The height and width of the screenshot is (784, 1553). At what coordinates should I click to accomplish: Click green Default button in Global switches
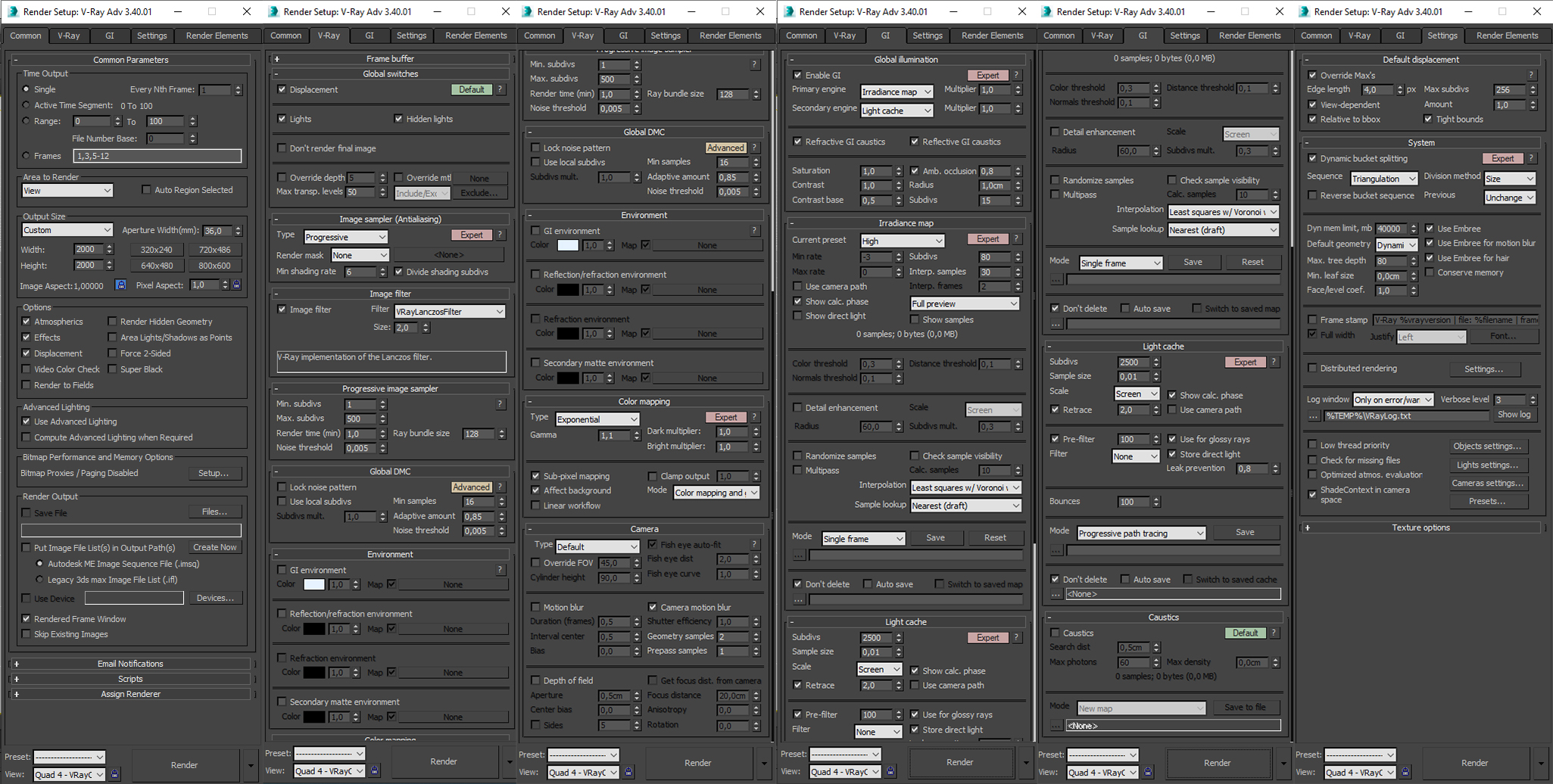(471, 89)
